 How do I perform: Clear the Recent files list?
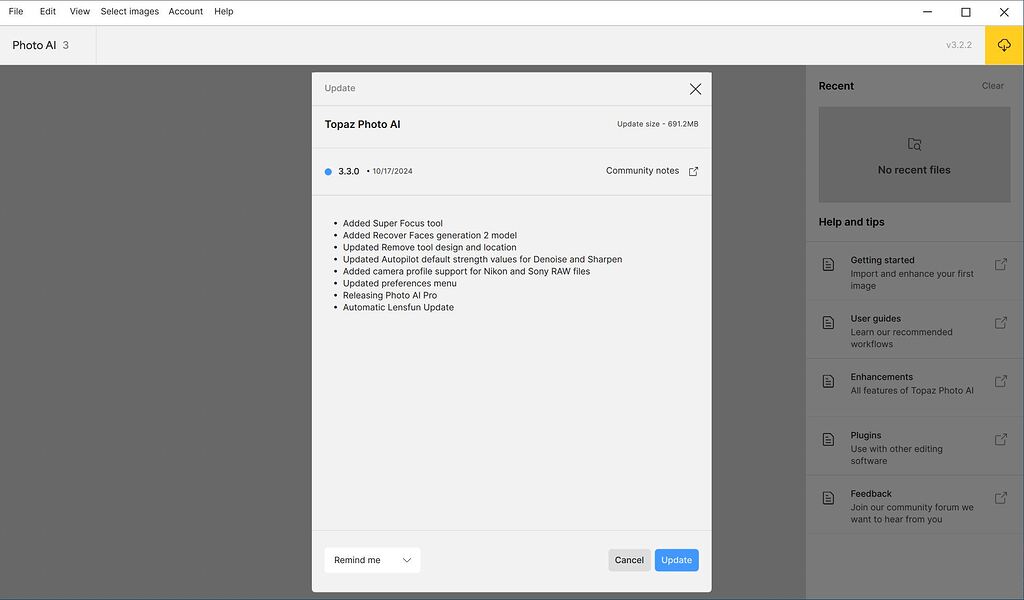(992, 85)
